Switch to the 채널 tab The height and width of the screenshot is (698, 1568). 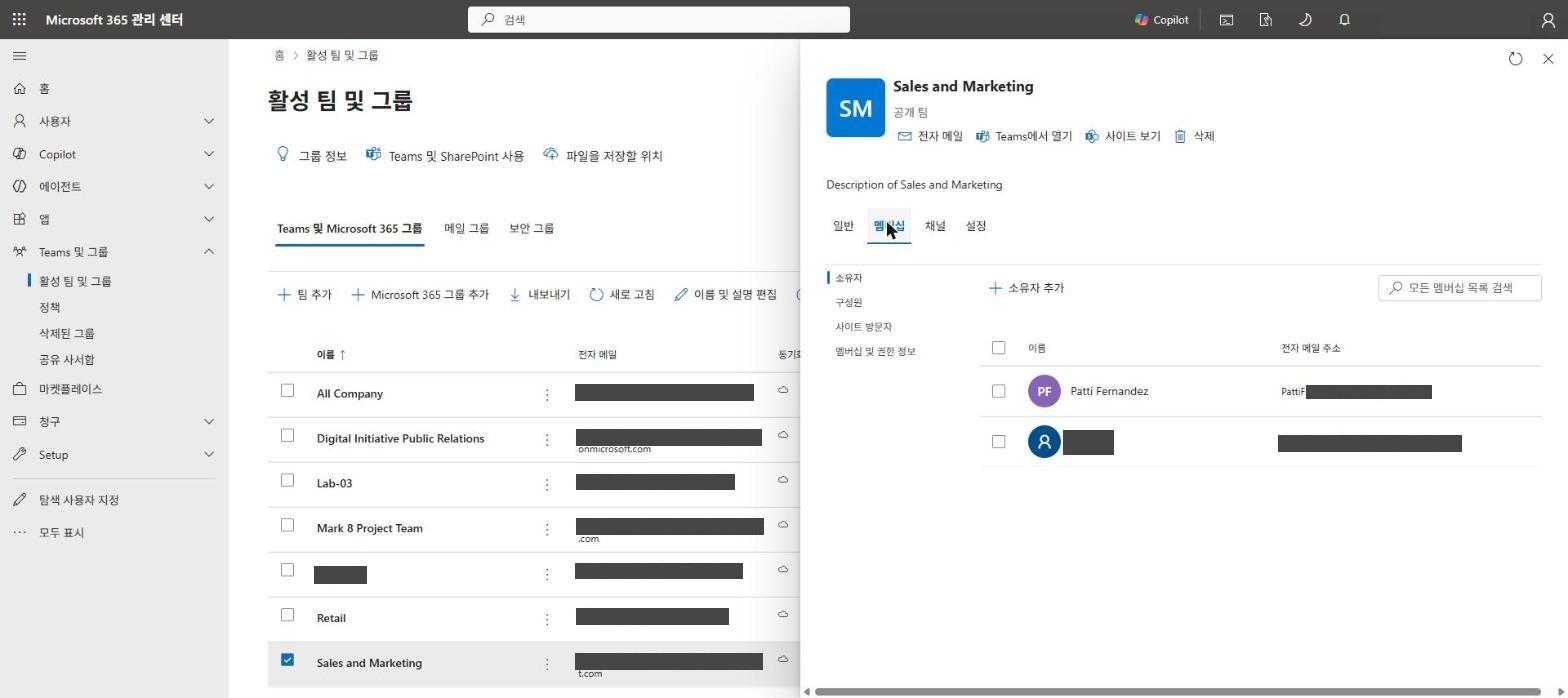click(x=935, y=226)
